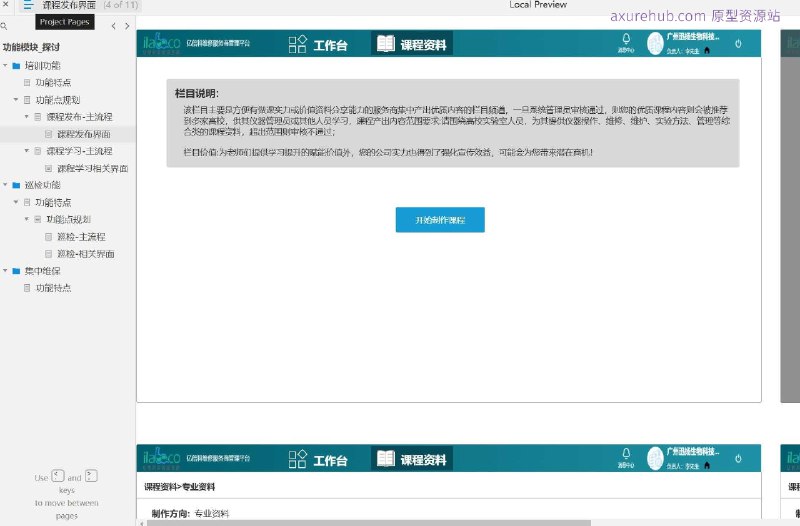Click the 培训功能 folder icon
800x526 pixels.
point(16,66)
